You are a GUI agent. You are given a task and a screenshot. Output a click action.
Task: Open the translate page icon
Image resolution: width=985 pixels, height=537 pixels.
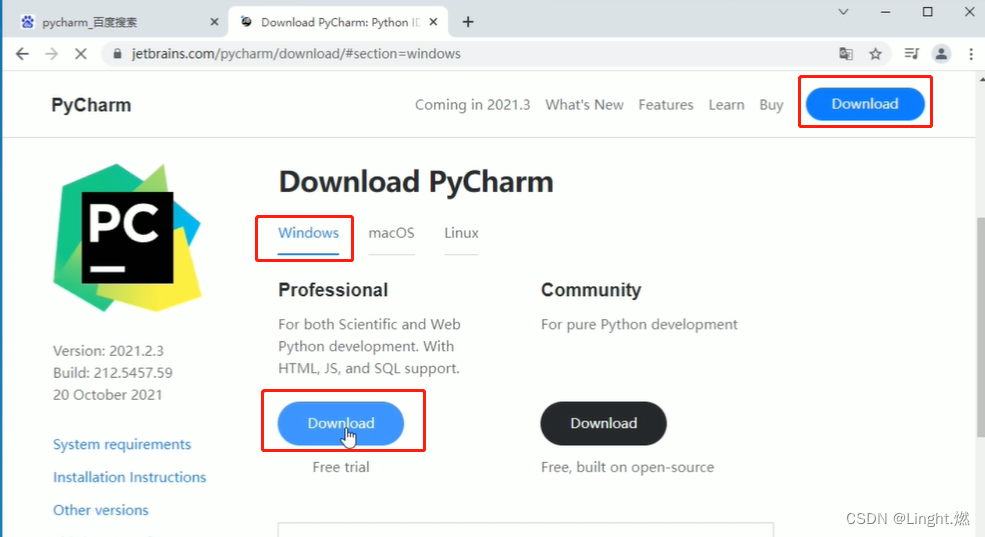click(846, 54)
